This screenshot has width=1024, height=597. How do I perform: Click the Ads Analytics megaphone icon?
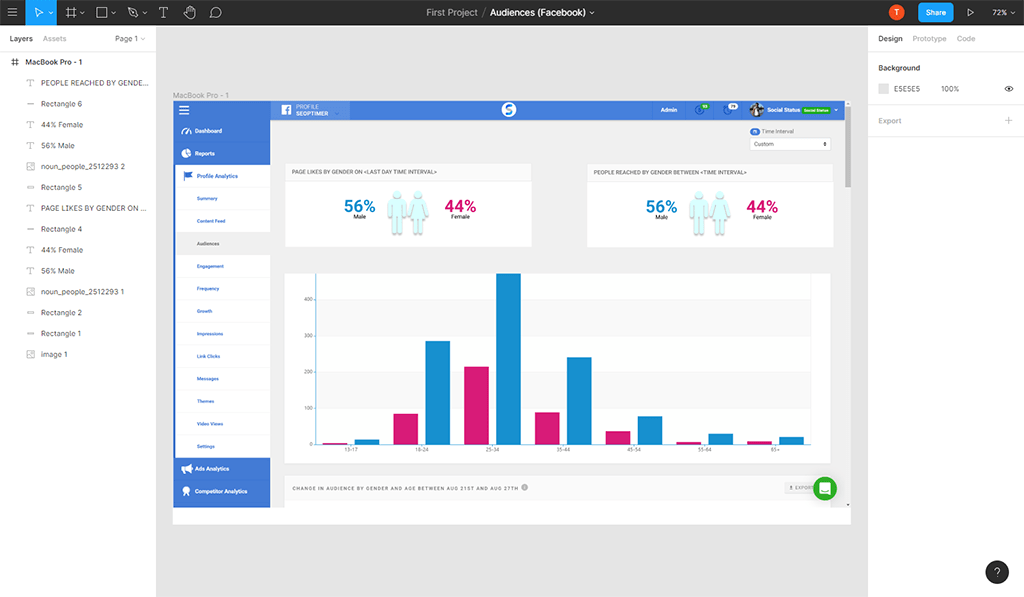[187, 468]
